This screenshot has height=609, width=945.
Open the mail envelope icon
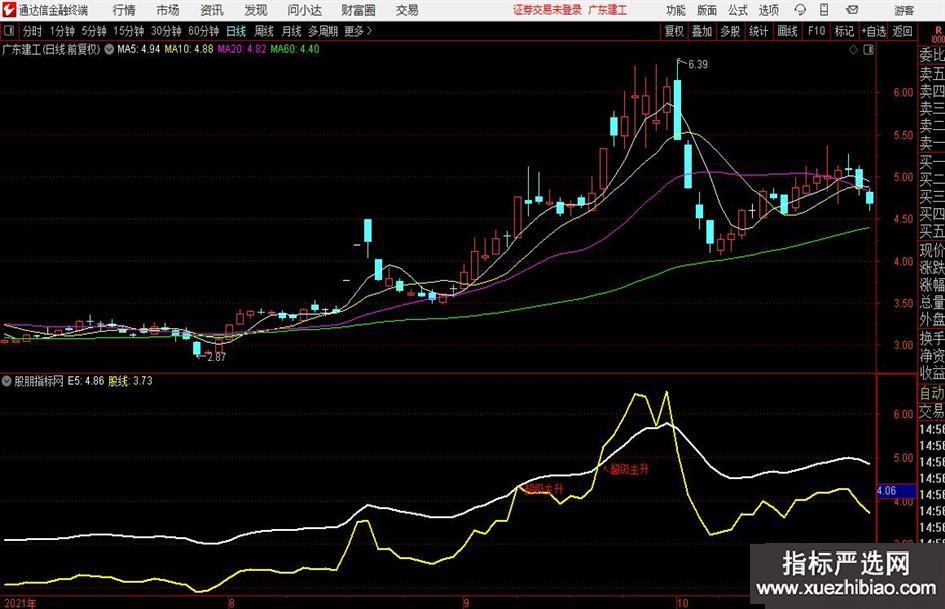852,10
